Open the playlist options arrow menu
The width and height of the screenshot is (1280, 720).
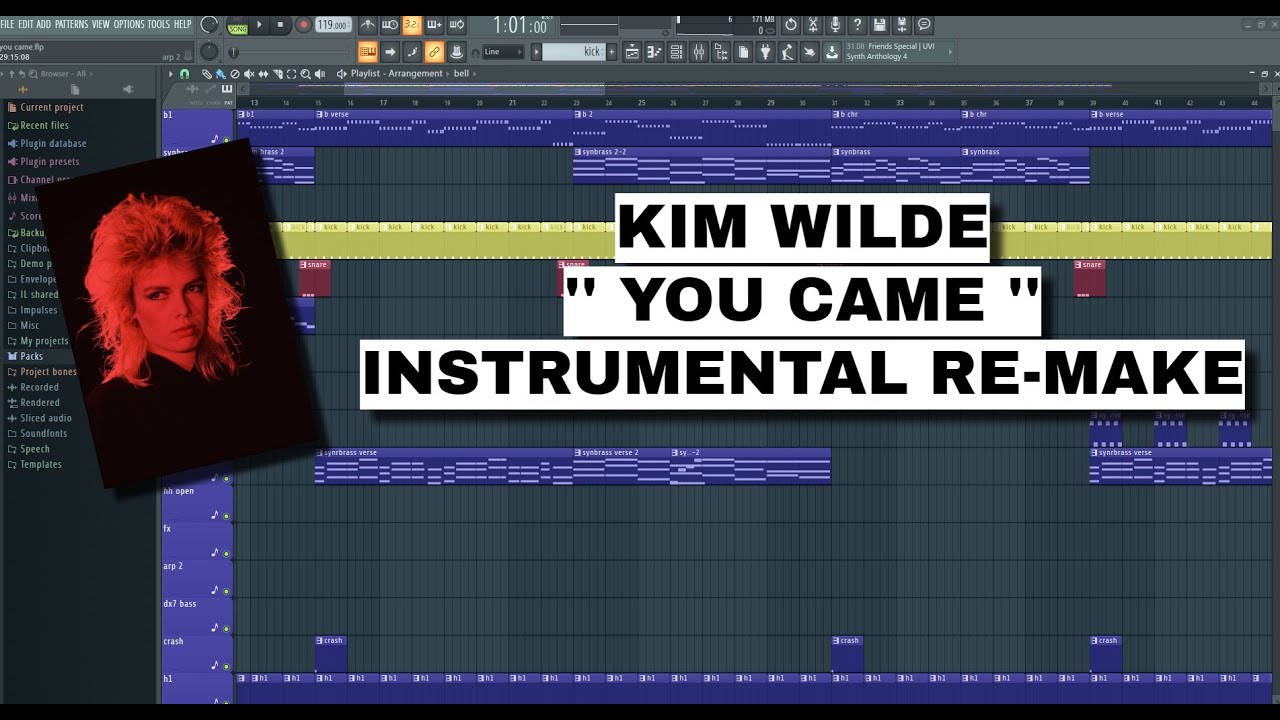coord(171,74)
